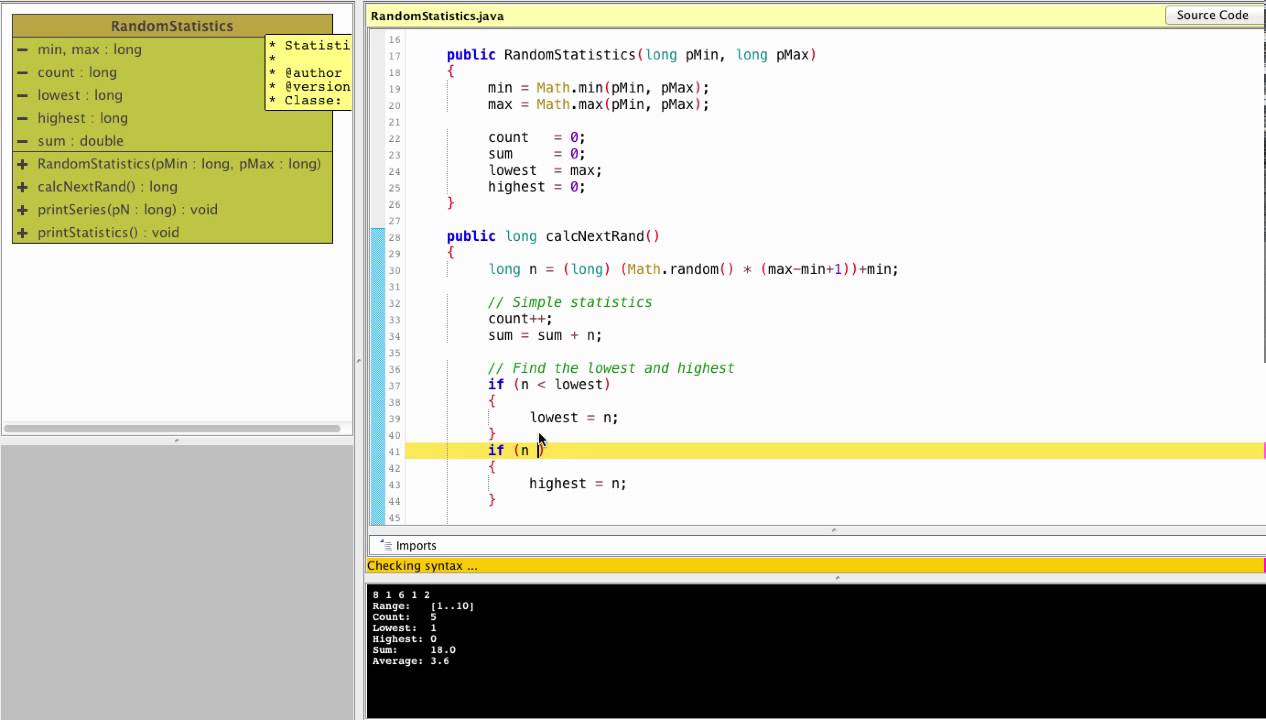The image size is (1266, 720).
Task: Click the minus icon beside lowest : long
Action: [22, 95]
